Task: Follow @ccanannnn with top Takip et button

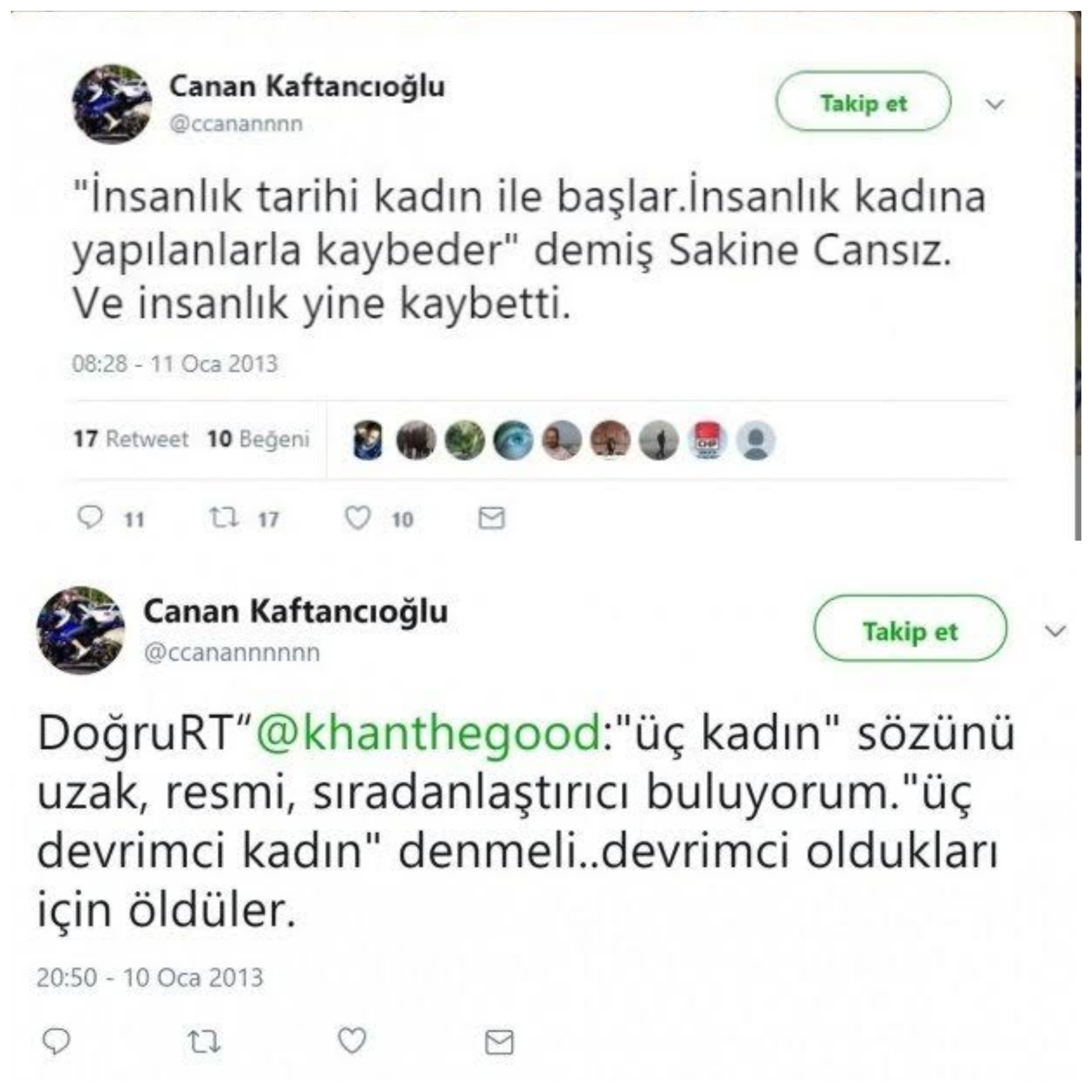Action: coord(863,101)
